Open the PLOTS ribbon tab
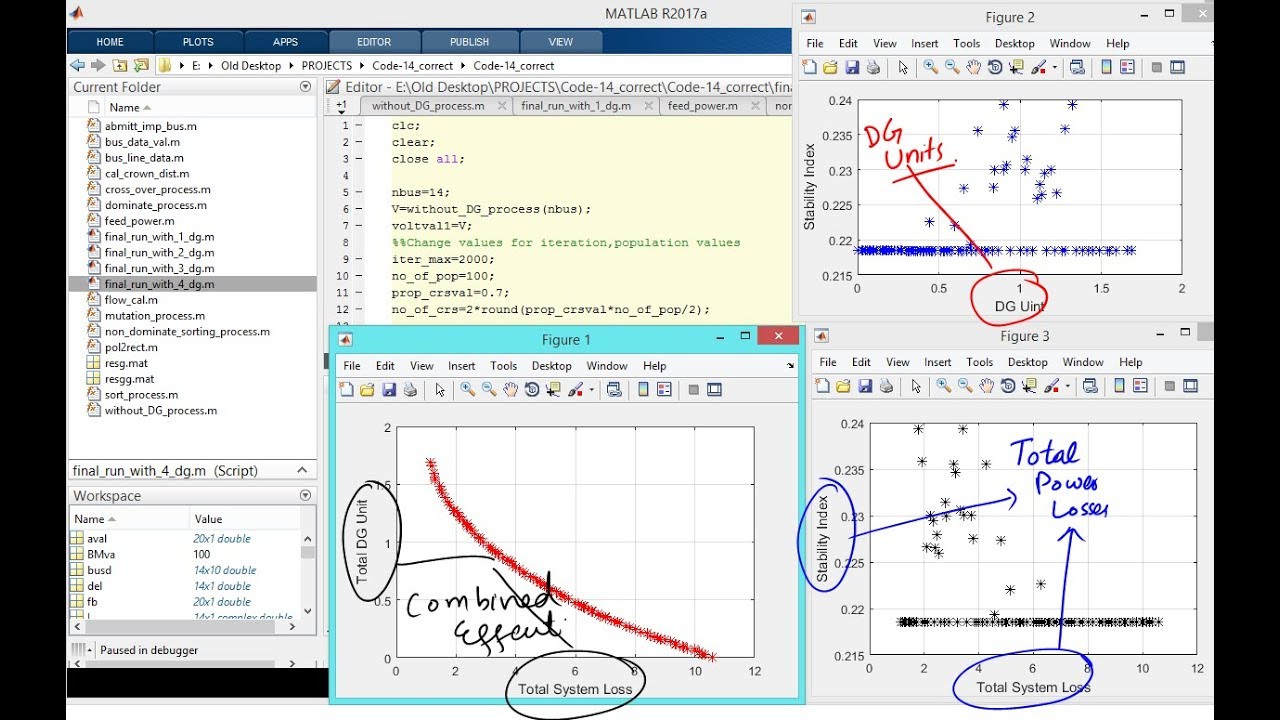 (198, 42)
